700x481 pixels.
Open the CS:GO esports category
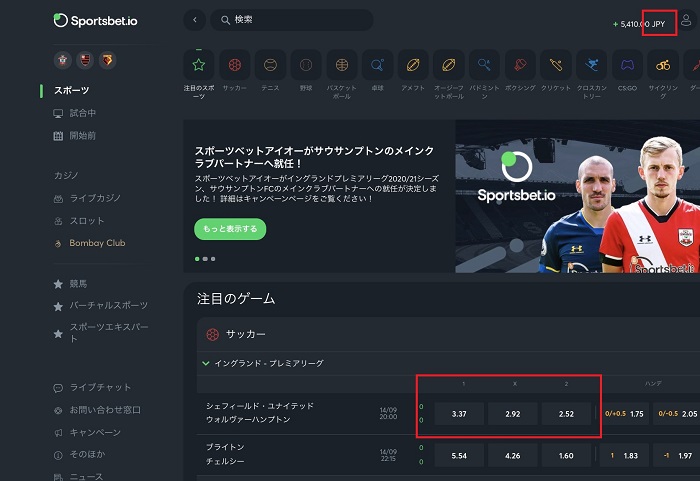click(x=627, y=65)
